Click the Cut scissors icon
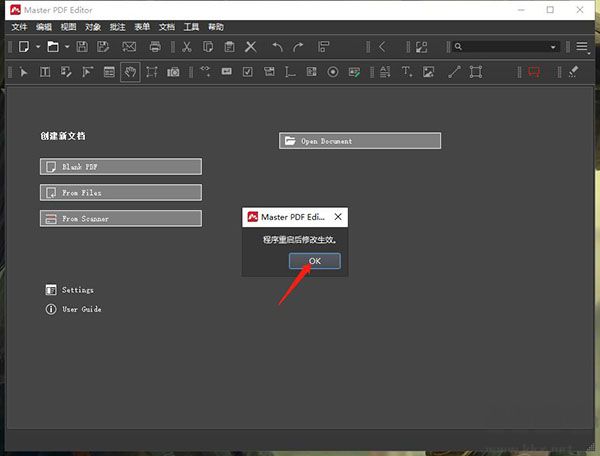Image resolution: width=600 pixels, height=456 pixels. [186, 46]
